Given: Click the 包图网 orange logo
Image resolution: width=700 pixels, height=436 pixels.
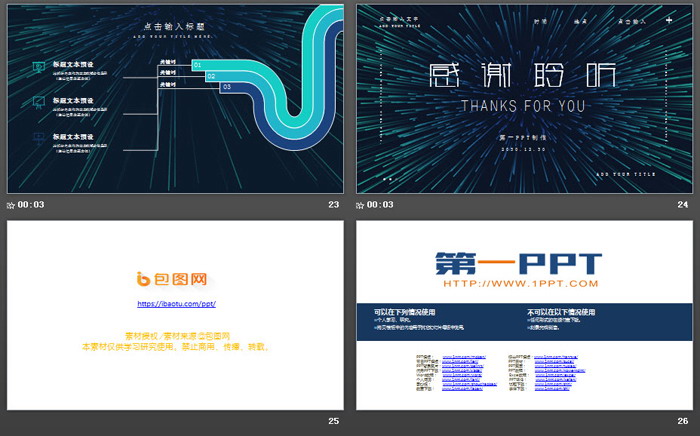Looking at the screenshot, I should point(172,279).
